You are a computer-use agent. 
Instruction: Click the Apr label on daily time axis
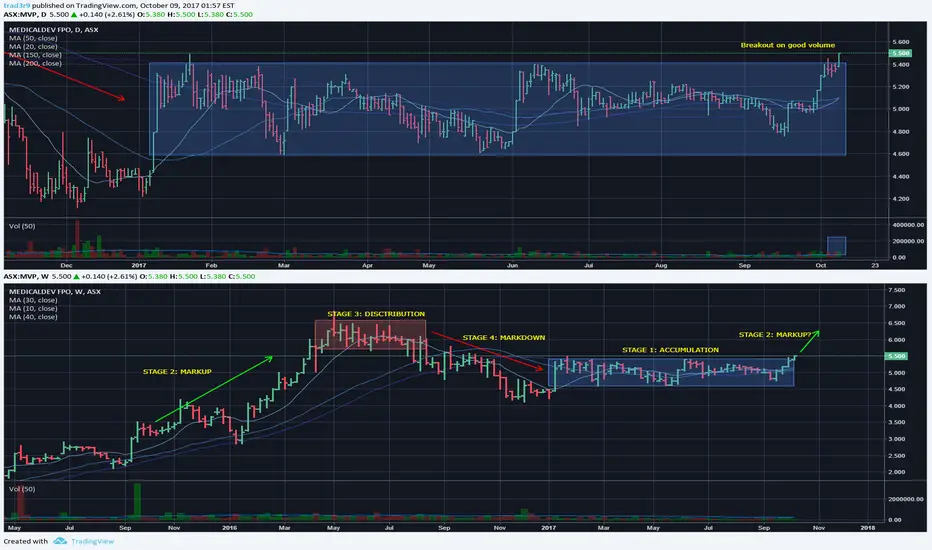pos(367,266)
